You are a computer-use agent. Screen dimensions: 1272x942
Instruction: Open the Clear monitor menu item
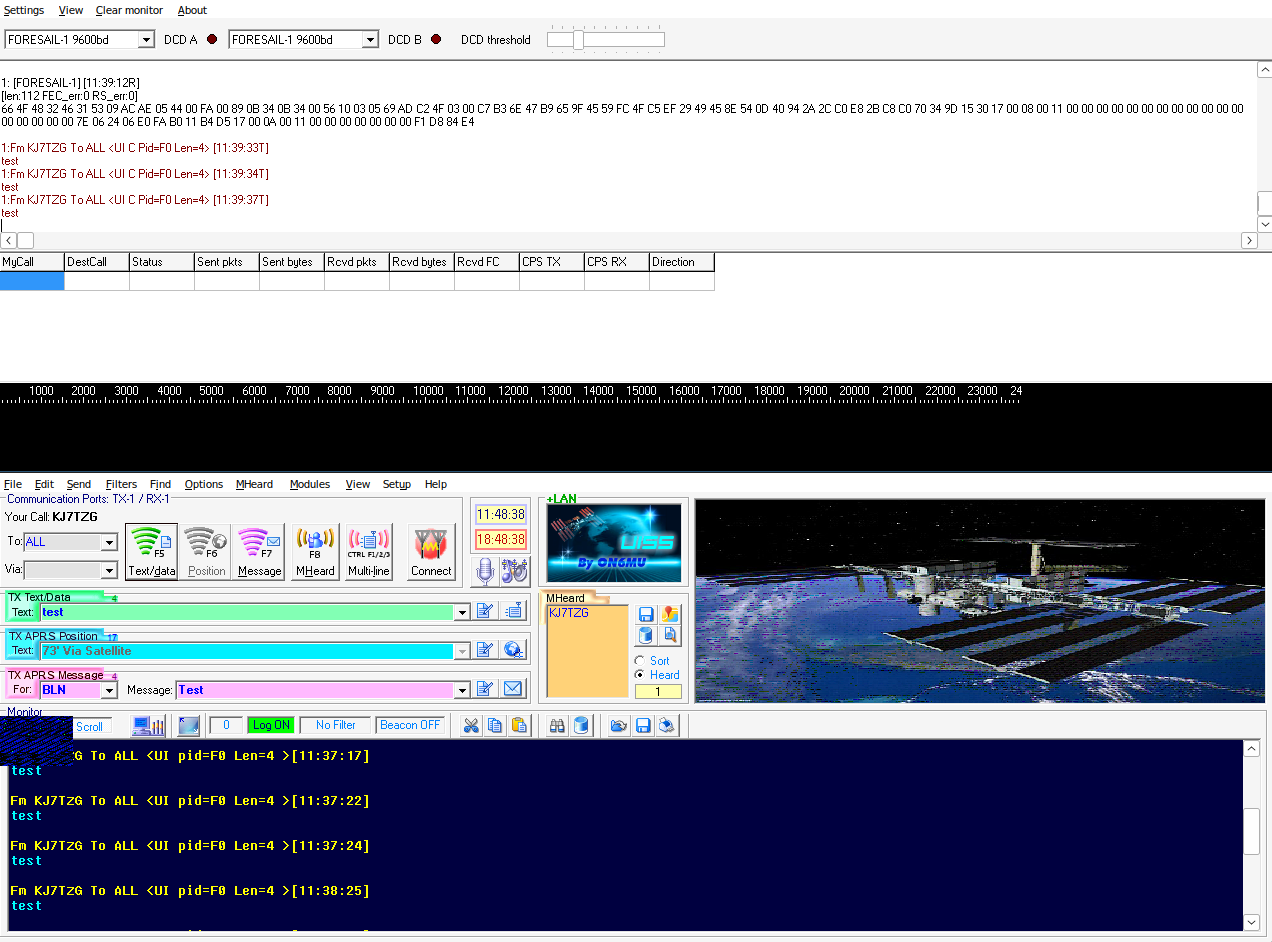click(129, 10)
